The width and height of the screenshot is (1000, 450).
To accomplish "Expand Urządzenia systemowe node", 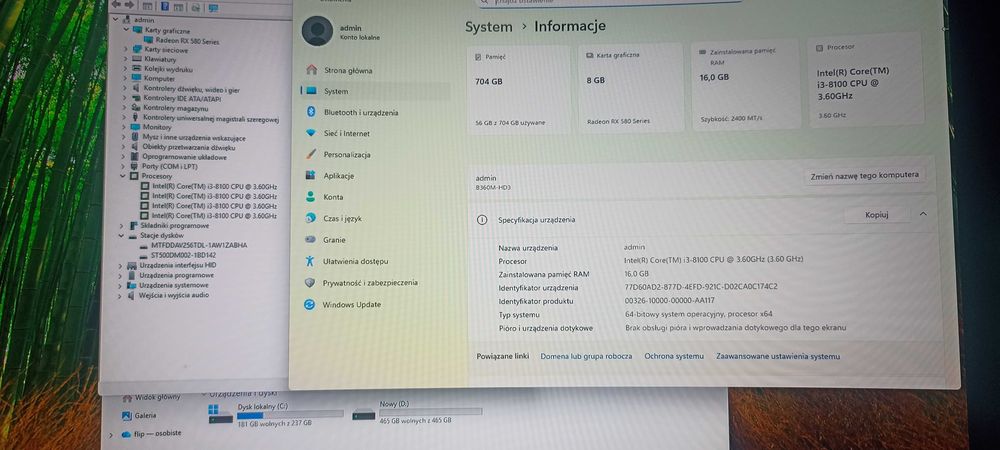I will click(121, 285).
